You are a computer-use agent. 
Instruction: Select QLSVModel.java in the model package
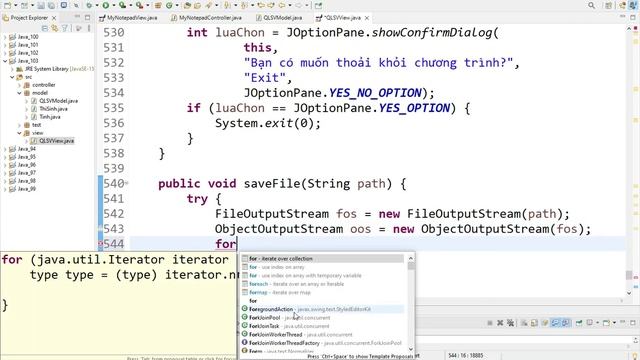point(58,101)
